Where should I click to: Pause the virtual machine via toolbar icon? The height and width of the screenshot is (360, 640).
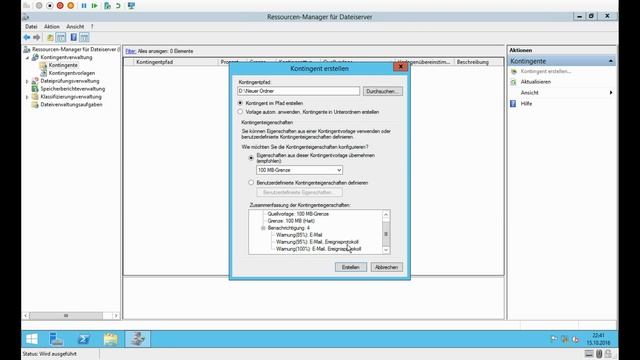[x=84, y=6]
